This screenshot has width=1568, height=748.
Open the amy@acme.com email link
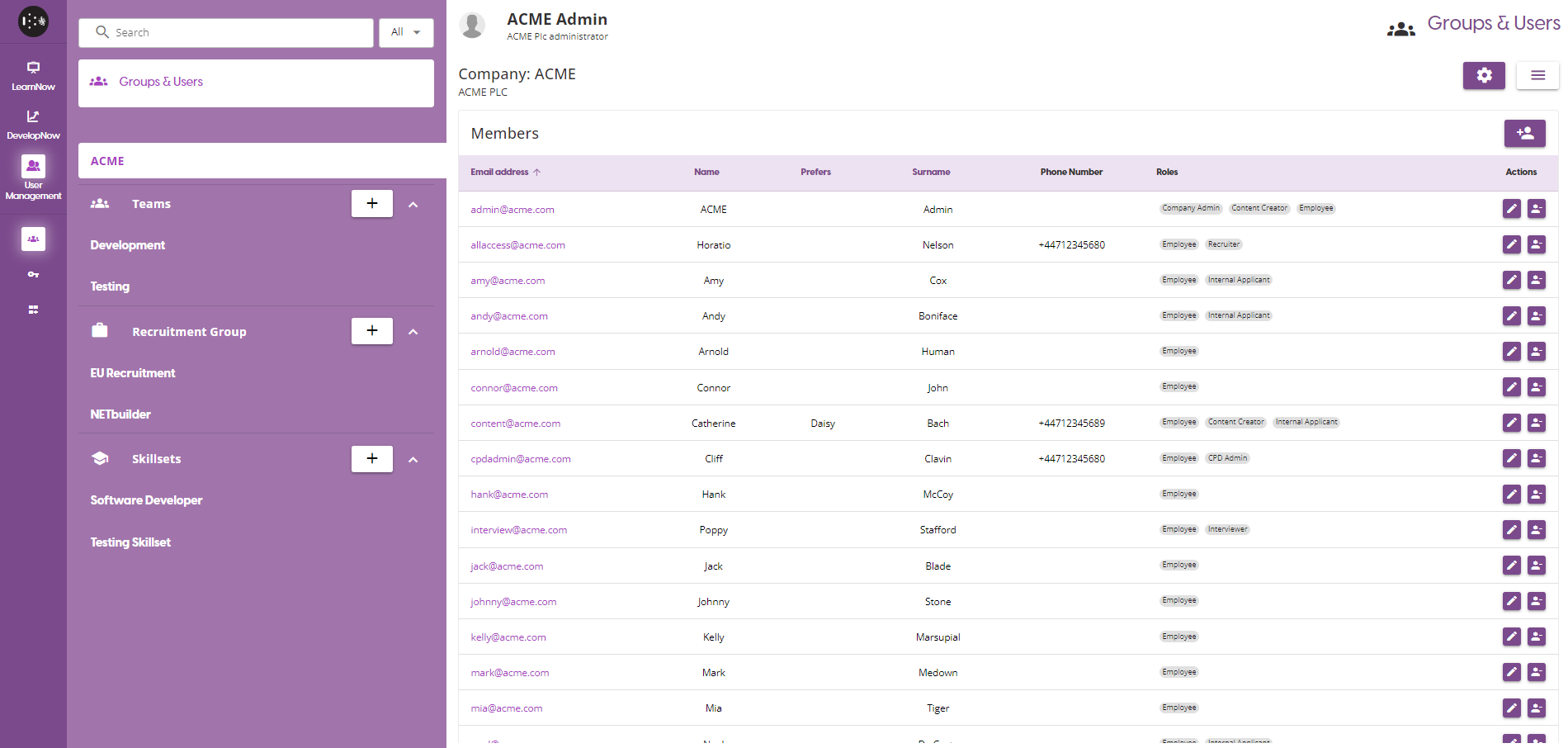click(x=508, y=281)
